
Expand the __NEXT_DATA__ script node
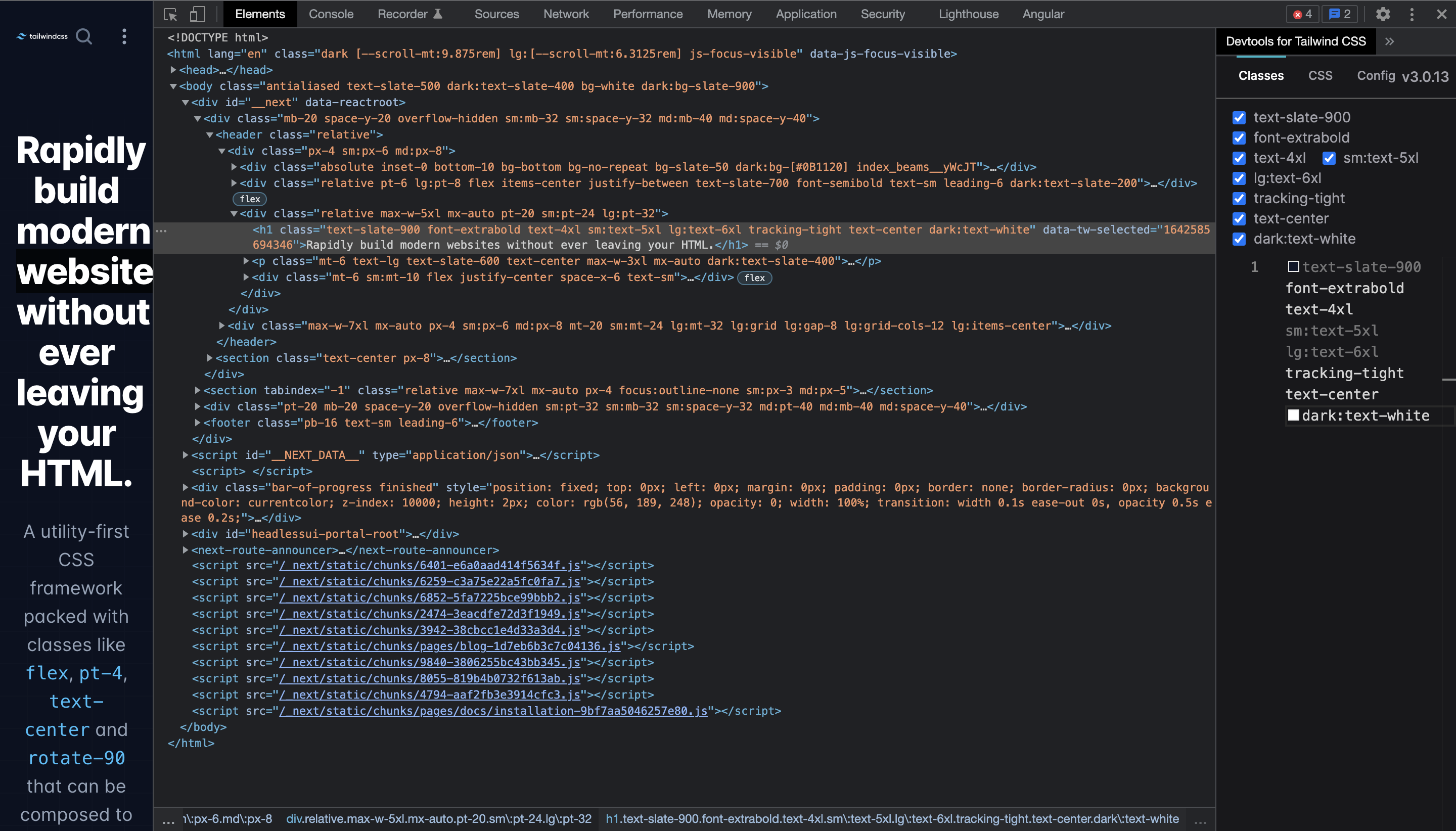click(x=185, y=455)
